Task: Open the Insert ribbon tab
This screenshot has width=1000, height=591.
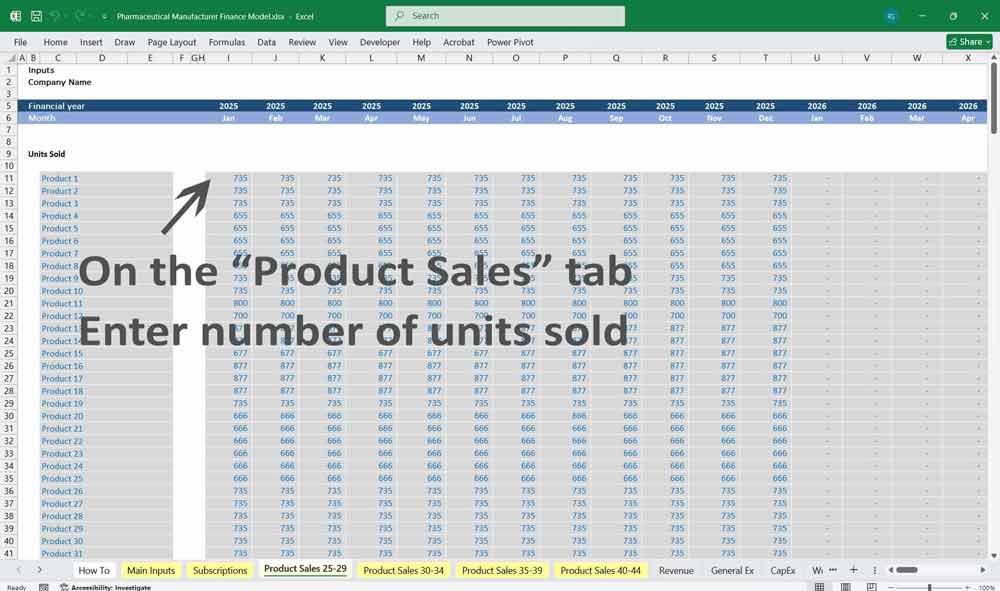Action: click(91, 42)
